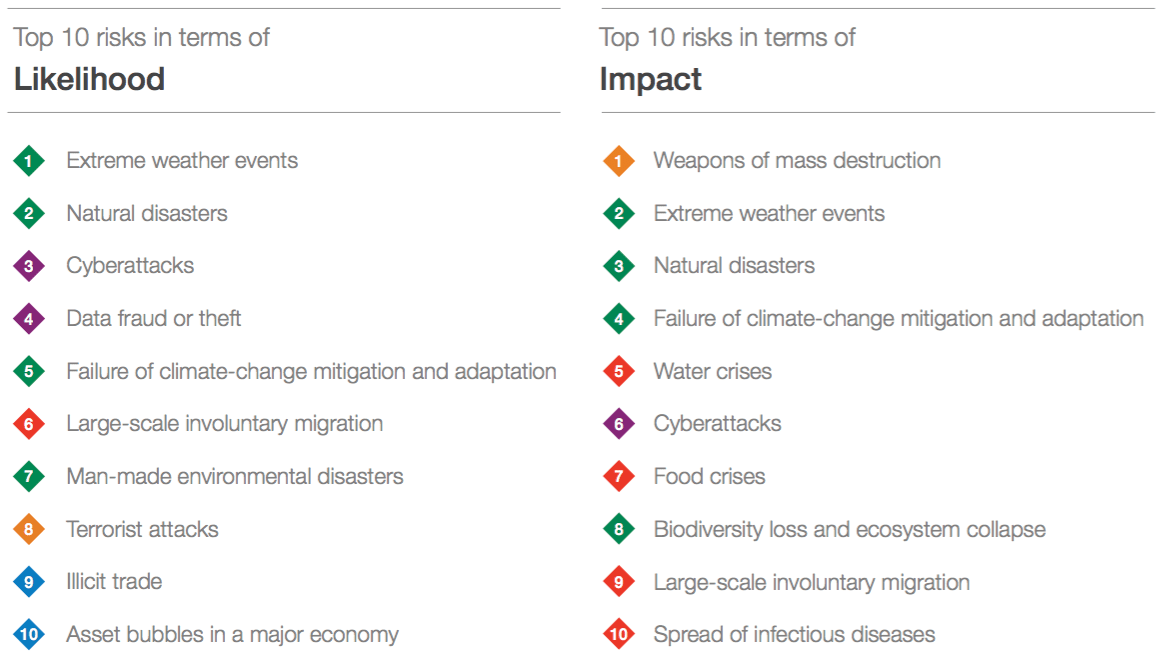Click the purple number 3 diamond next to Cyberattacks under Likelihood

(29, 267)
